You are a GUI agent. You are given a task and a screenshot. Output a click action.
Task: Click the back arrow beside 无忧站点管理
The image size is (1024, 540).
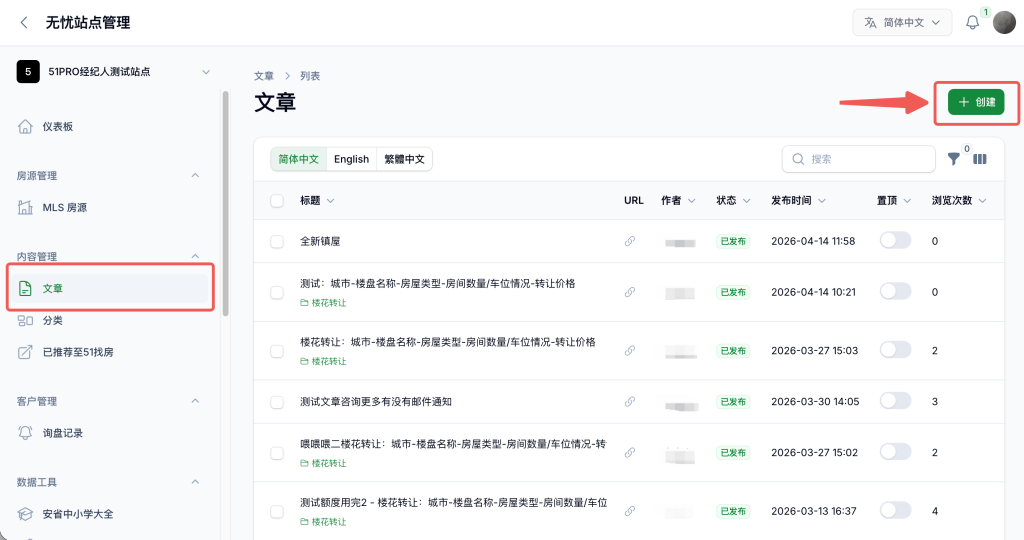click(x=24, y=23)
